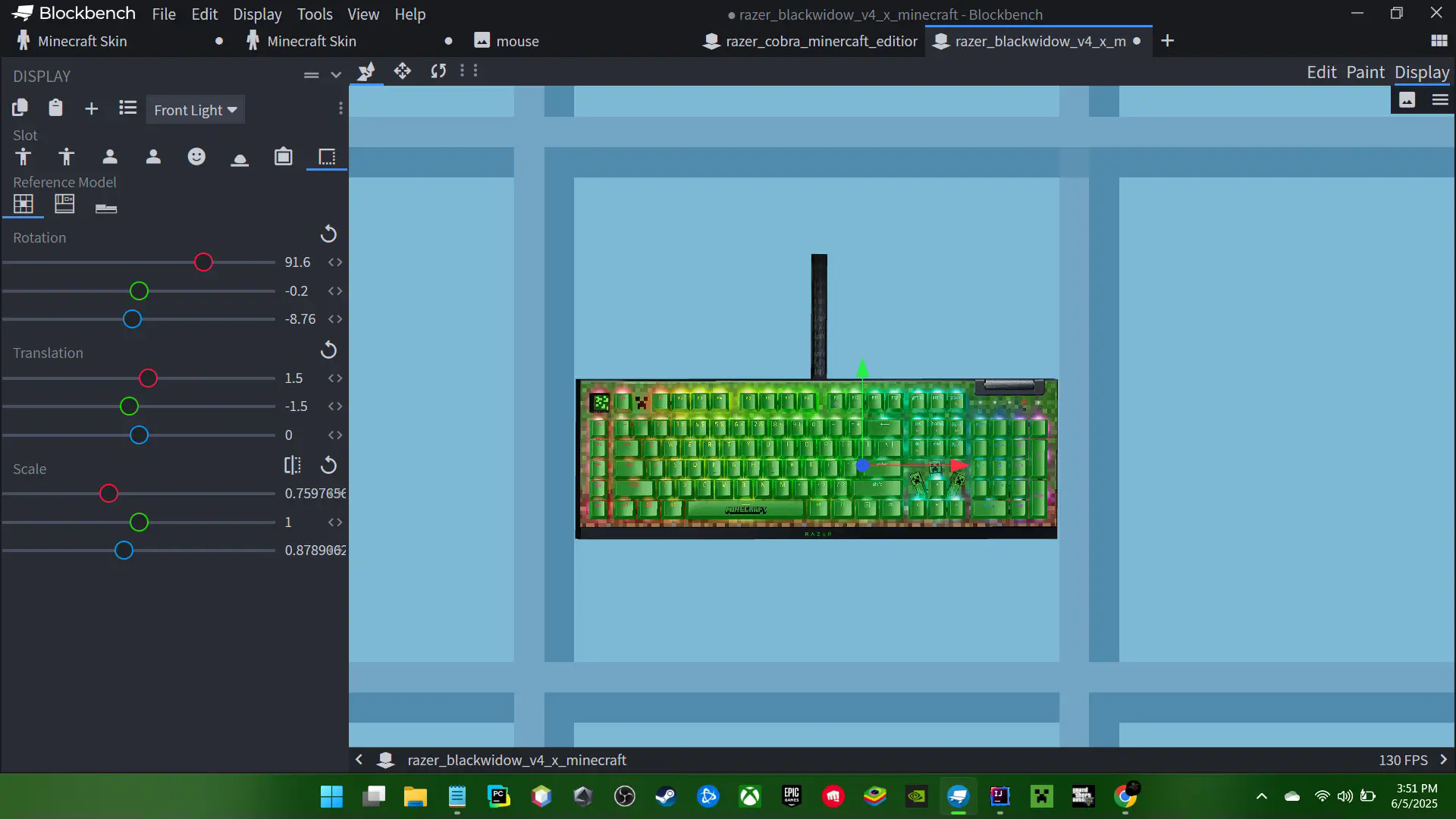Image resolution: width=1456 pixels, height=819 pixels.
Task: Open the View menu
Action: tap(363, 14)
